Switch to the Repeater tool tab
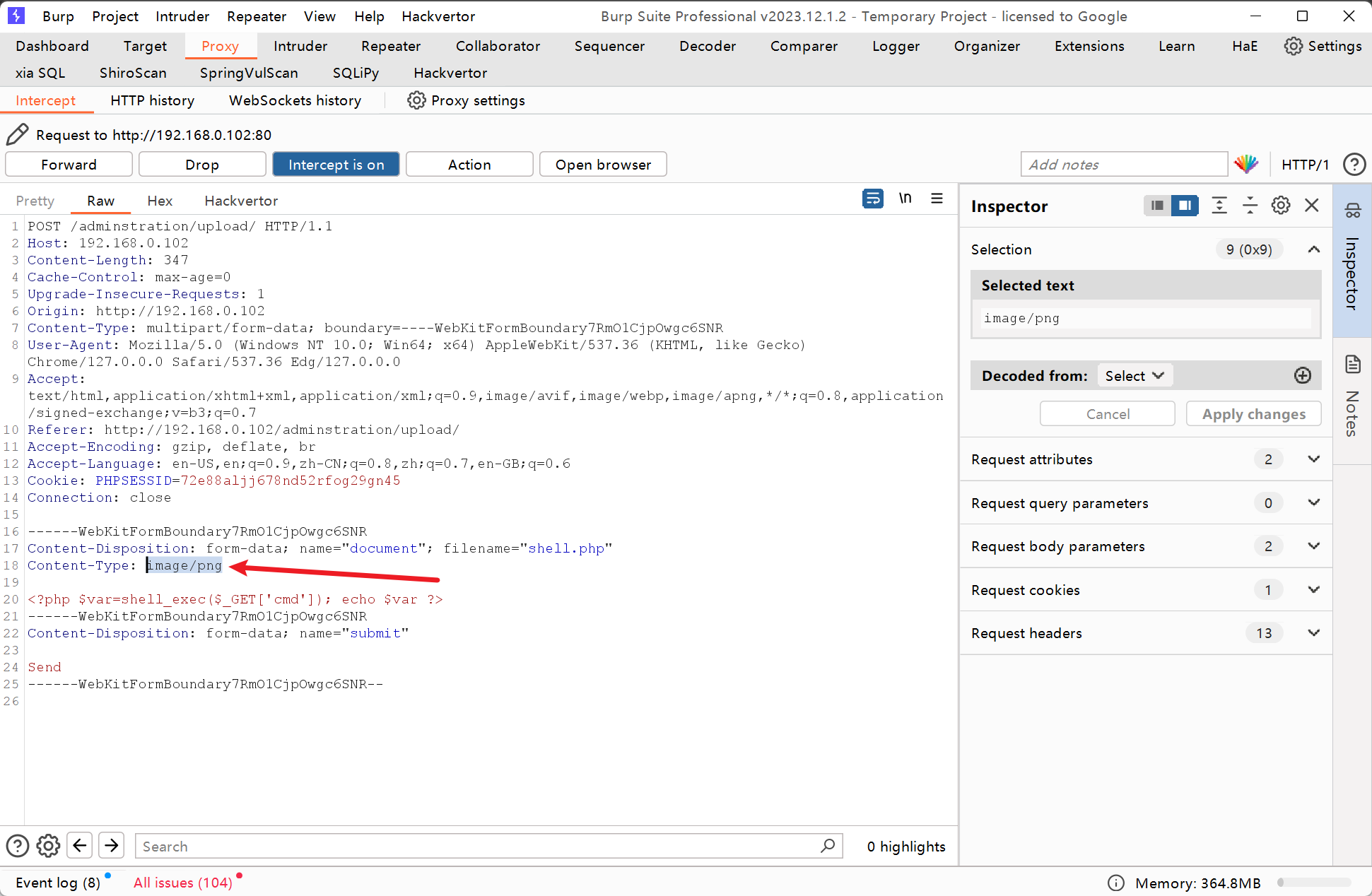Viewport: 1372px width, 896px height. (391, 46)
